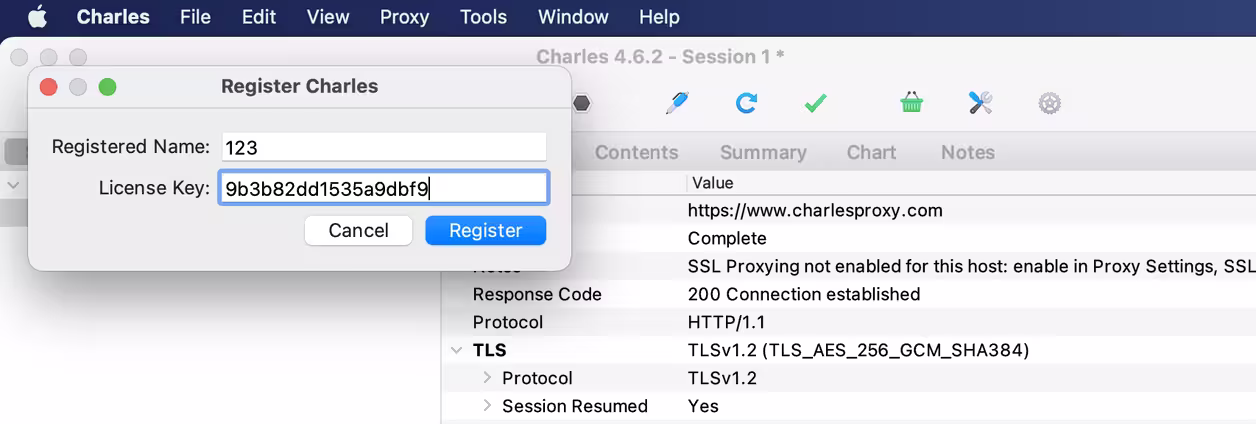Switch to the Chart tab
This screenshot has width=1256, height=424.
871,152
